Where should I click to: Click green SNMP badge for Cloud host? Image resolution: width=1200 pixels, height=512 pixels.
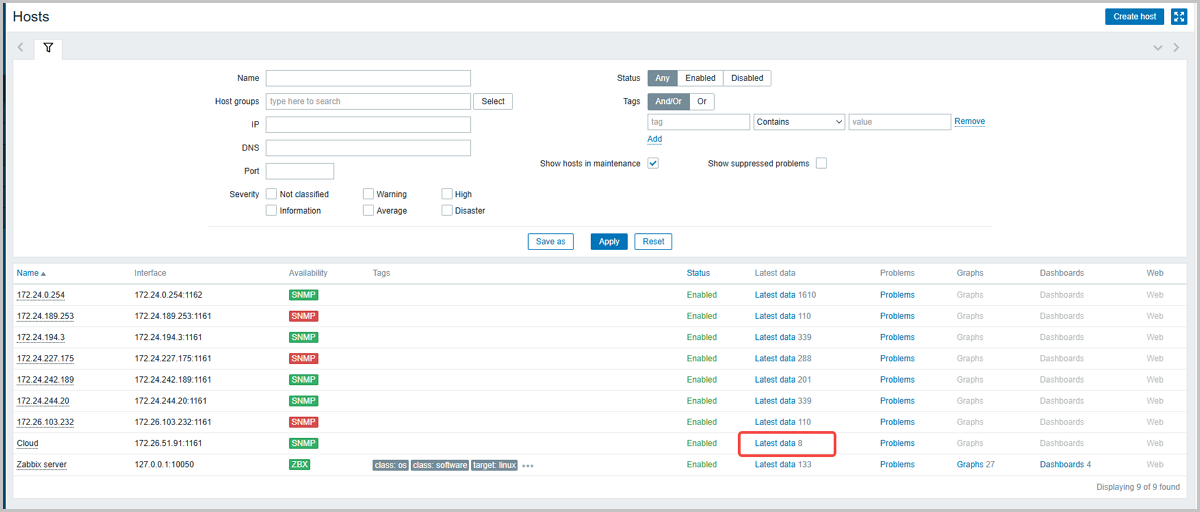303,443
